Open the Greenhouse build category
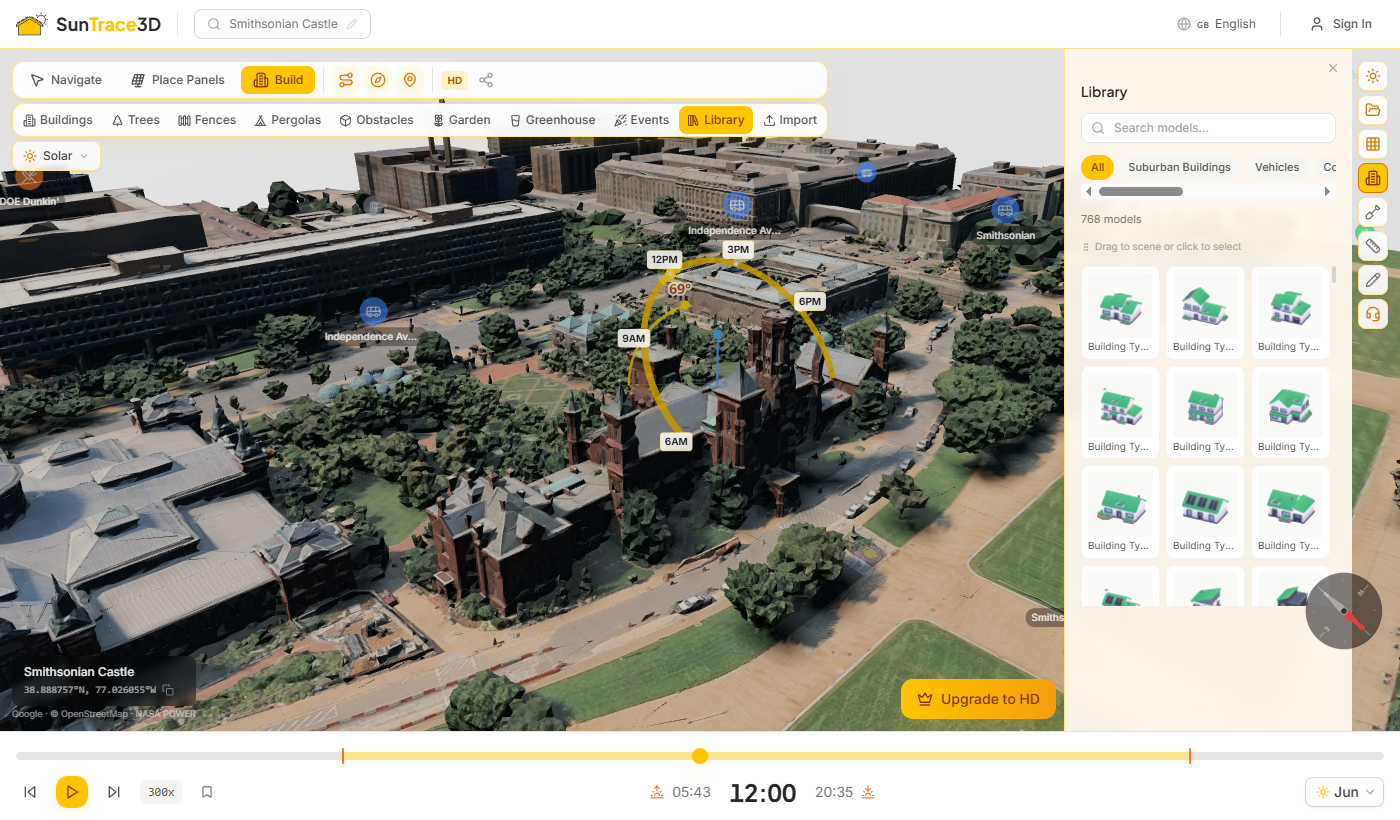 (553, 120)
